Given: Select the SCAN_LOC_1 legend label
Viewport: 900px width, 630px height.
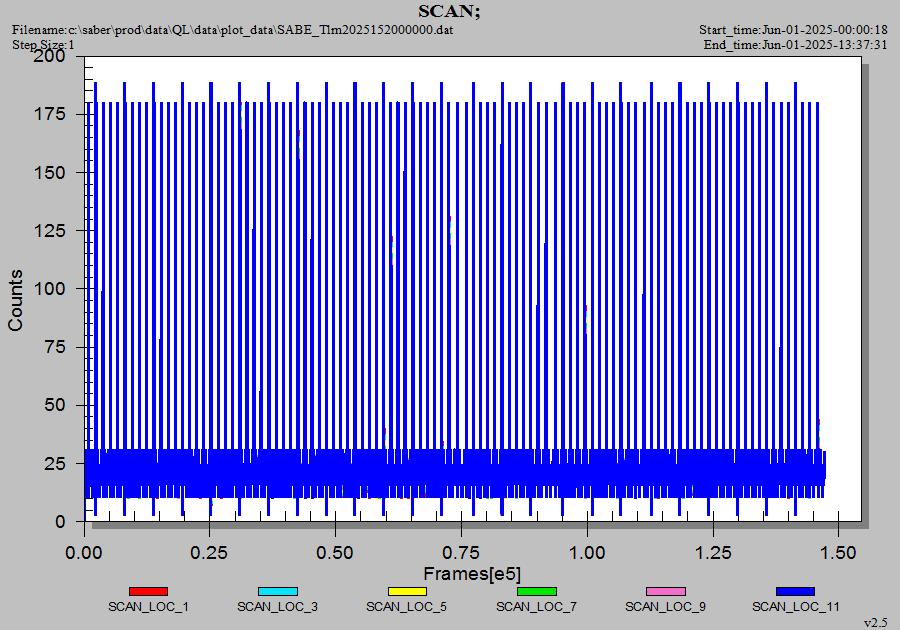Looking at the screenshot, I should pyautogui.click(x=148, y=606).
